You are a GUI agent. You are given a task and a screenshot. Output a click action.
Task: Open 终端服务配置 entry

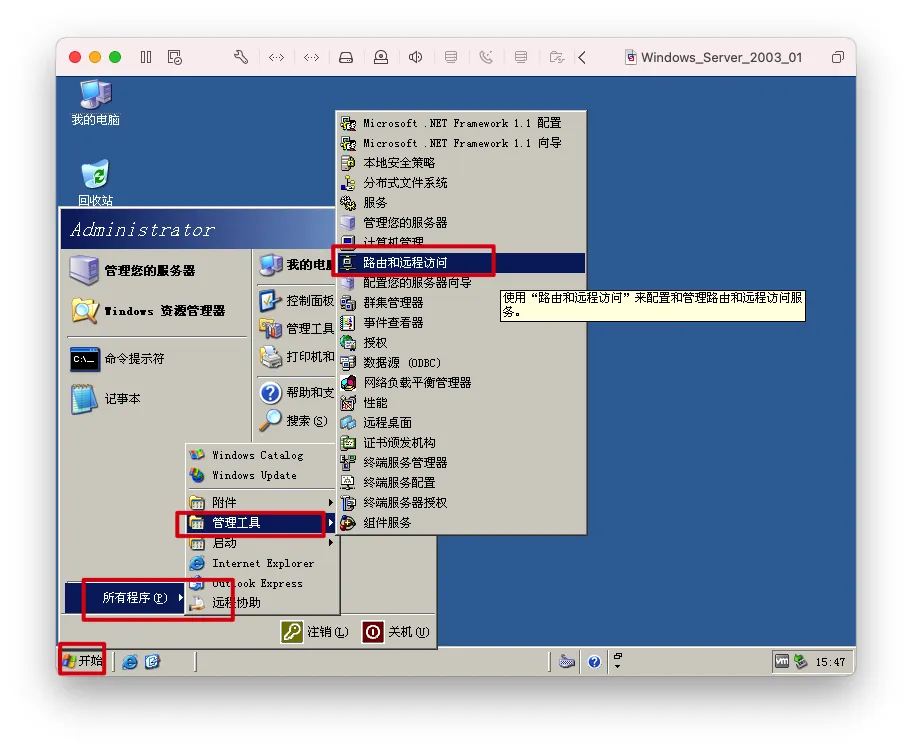(461, 482)
